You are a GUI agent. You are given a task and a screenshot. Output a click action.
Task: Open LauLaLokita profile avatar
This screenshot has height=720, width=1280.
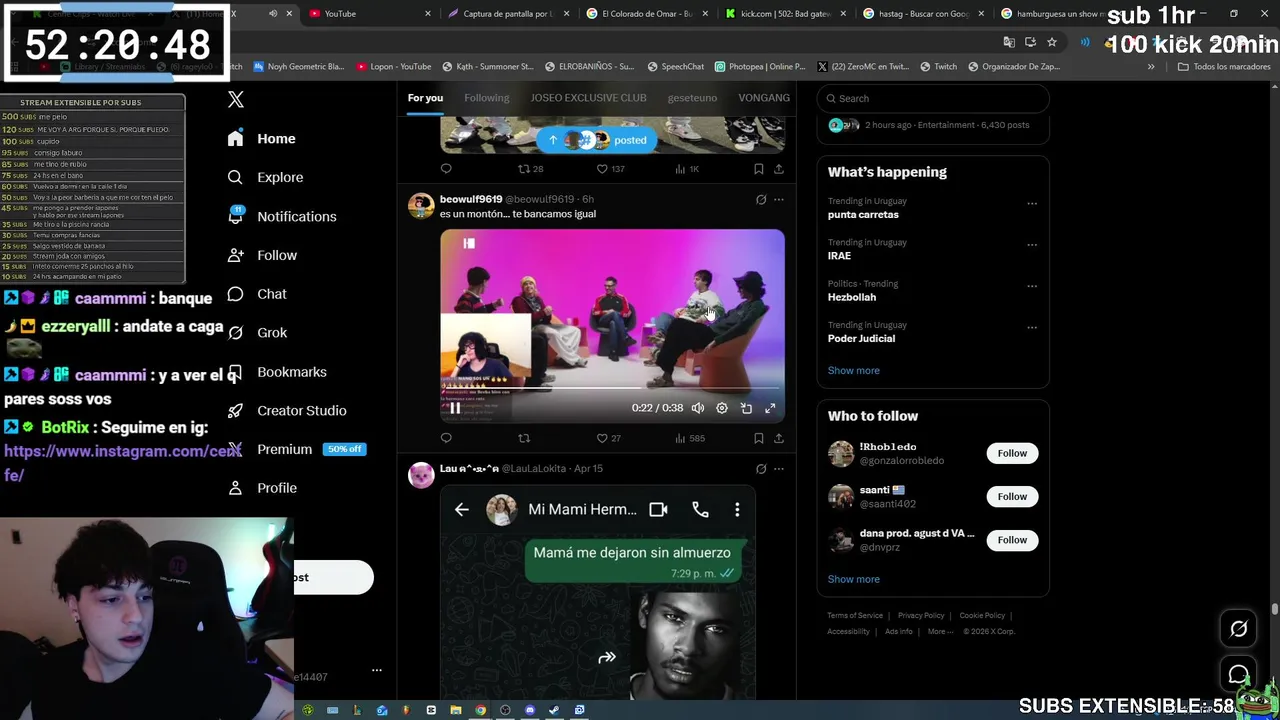click(x=421, y=474)
